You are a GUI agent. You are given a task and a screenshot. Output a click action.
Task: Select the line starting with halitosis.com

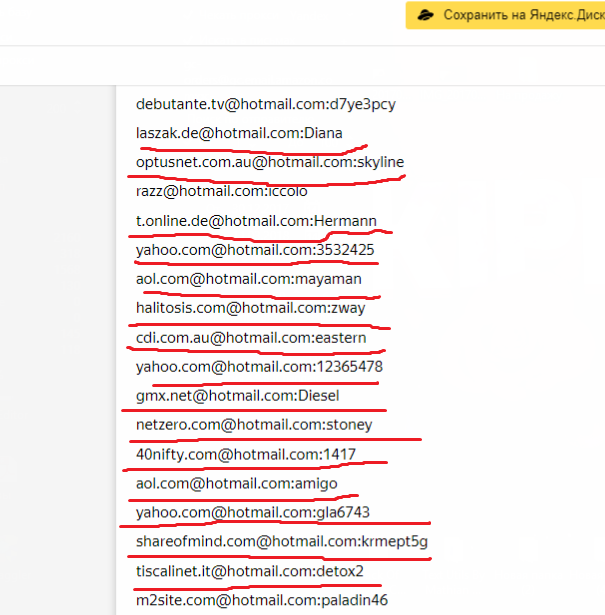tap(251, 308)
